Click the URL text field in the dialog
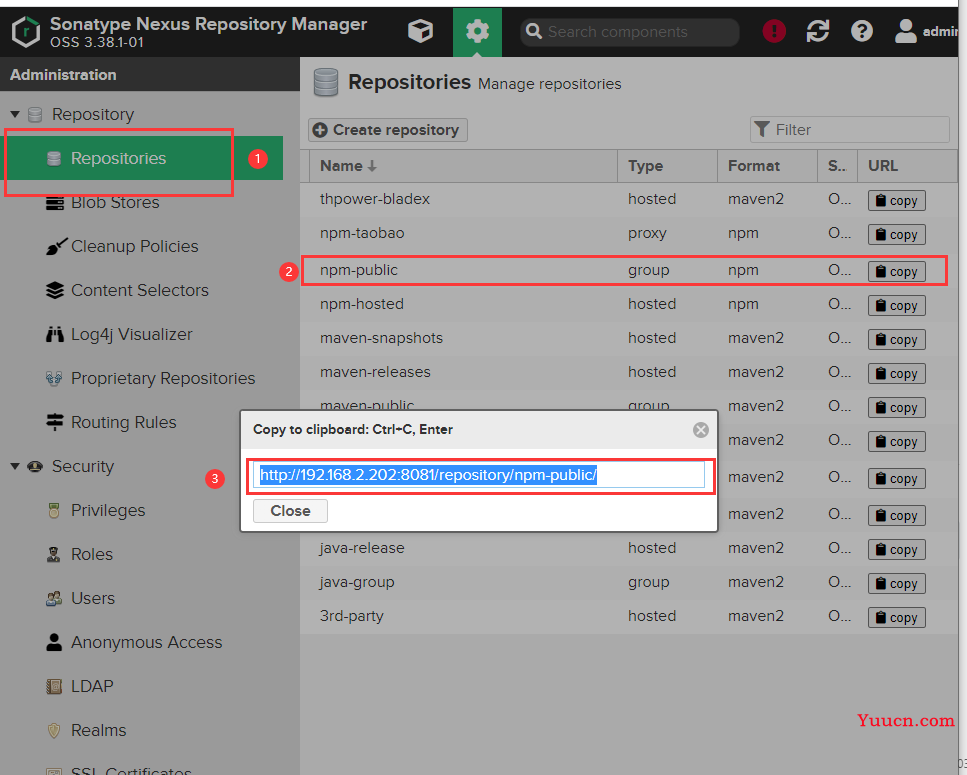 tap(479, 475)
